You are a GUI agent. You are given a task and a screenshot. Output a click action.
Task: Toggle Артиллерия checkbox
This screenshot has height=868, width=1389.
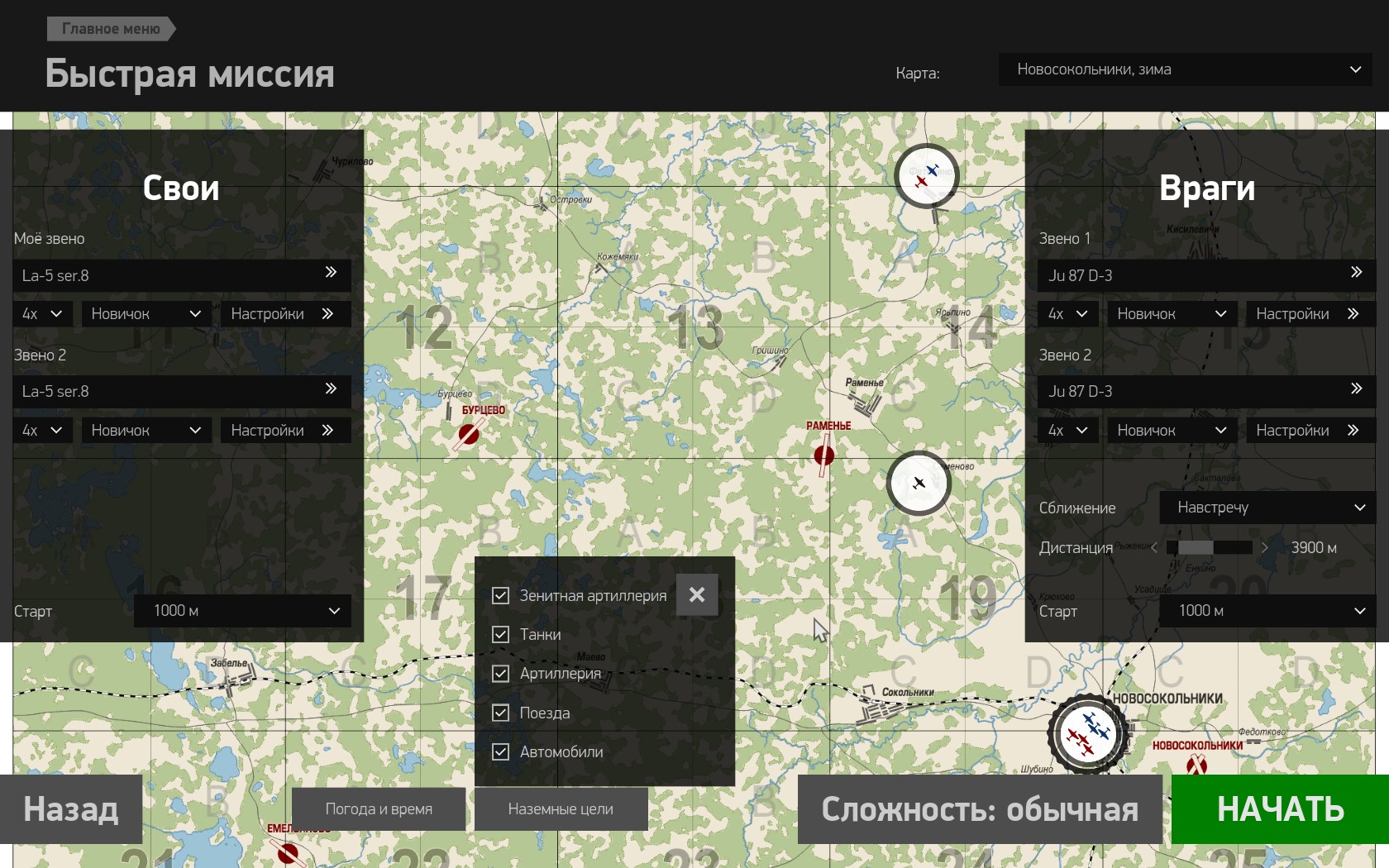(500, 673)
